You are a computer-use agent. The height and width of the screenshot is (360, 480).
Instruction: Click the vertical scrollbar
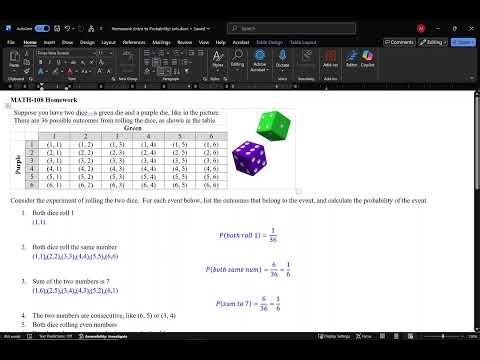[x=477, y=143]
